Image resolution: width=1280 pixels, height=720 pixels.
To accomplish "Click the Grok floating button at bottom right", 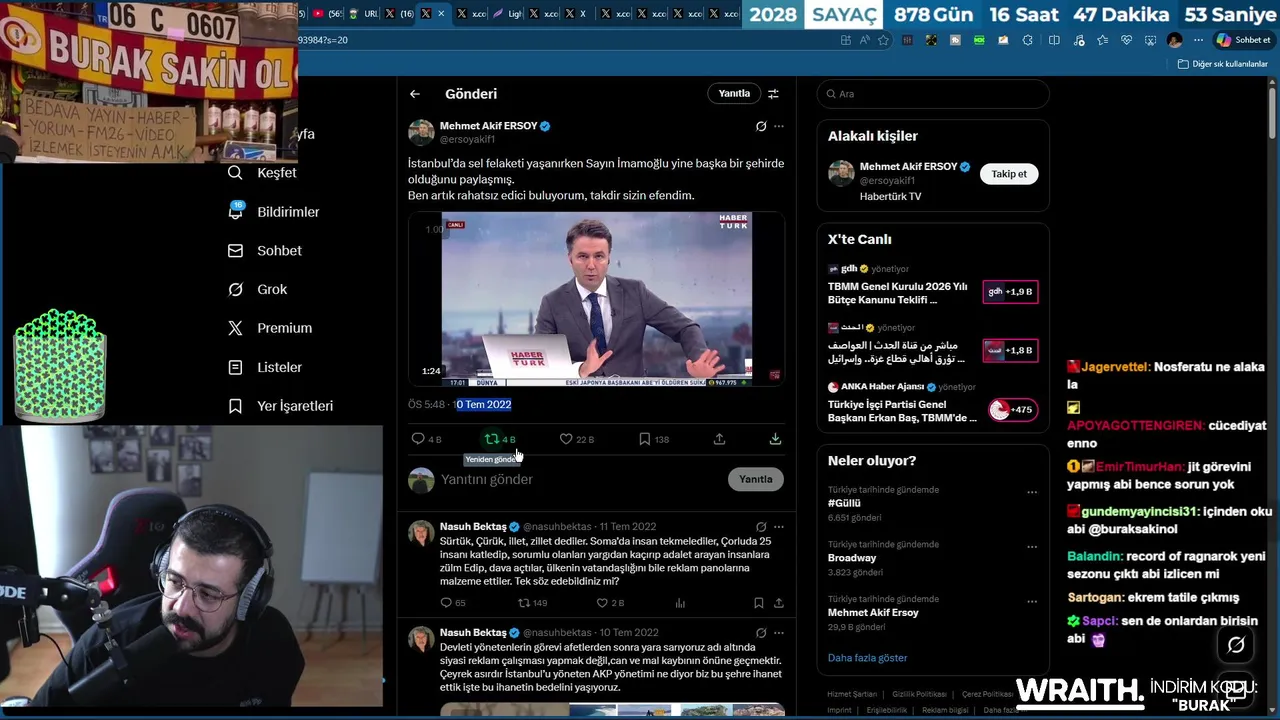I will 1236,645.
